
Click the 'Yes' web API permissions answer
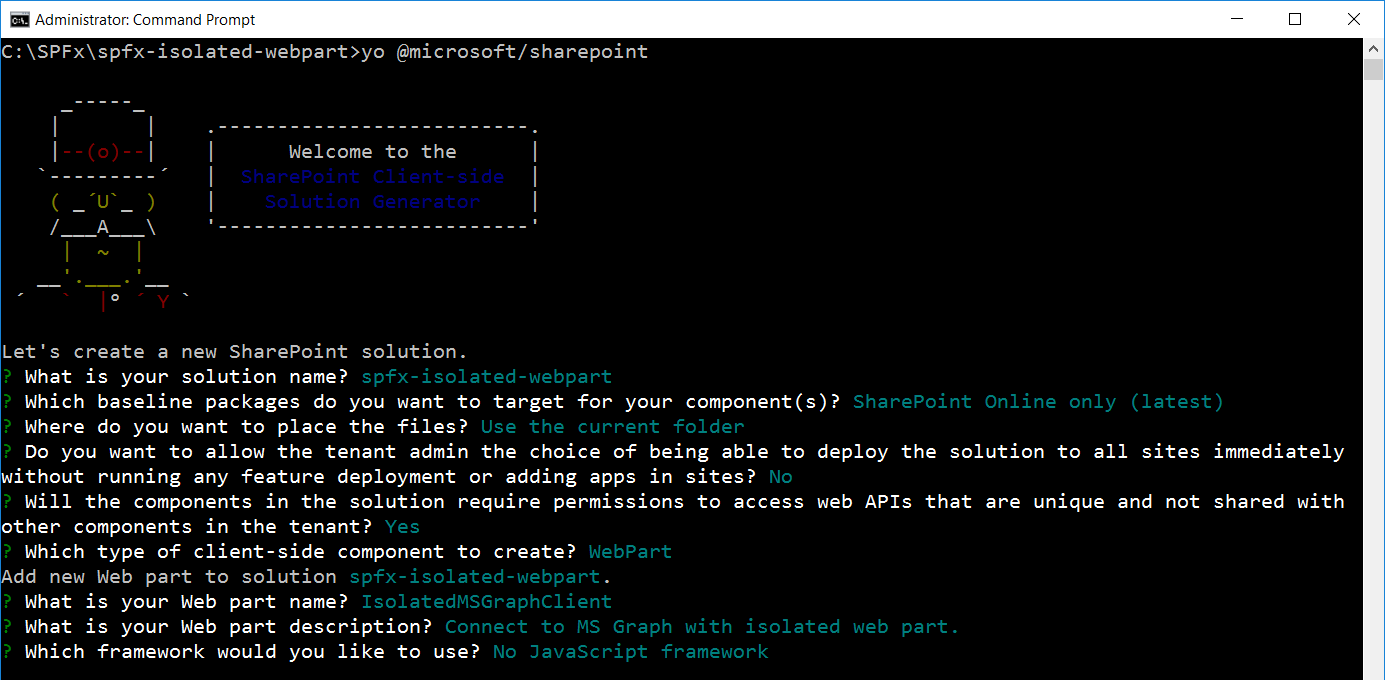pos(402,527)
